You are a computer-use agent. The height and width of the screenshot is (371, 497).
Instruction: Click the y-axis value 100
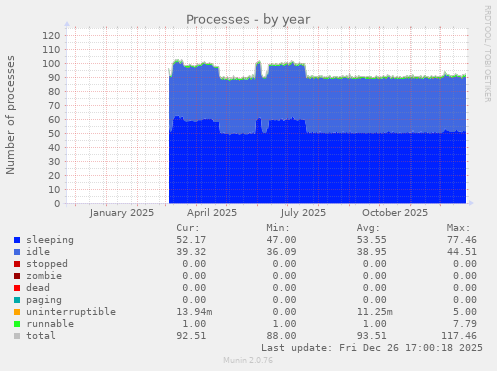point(51,64)
